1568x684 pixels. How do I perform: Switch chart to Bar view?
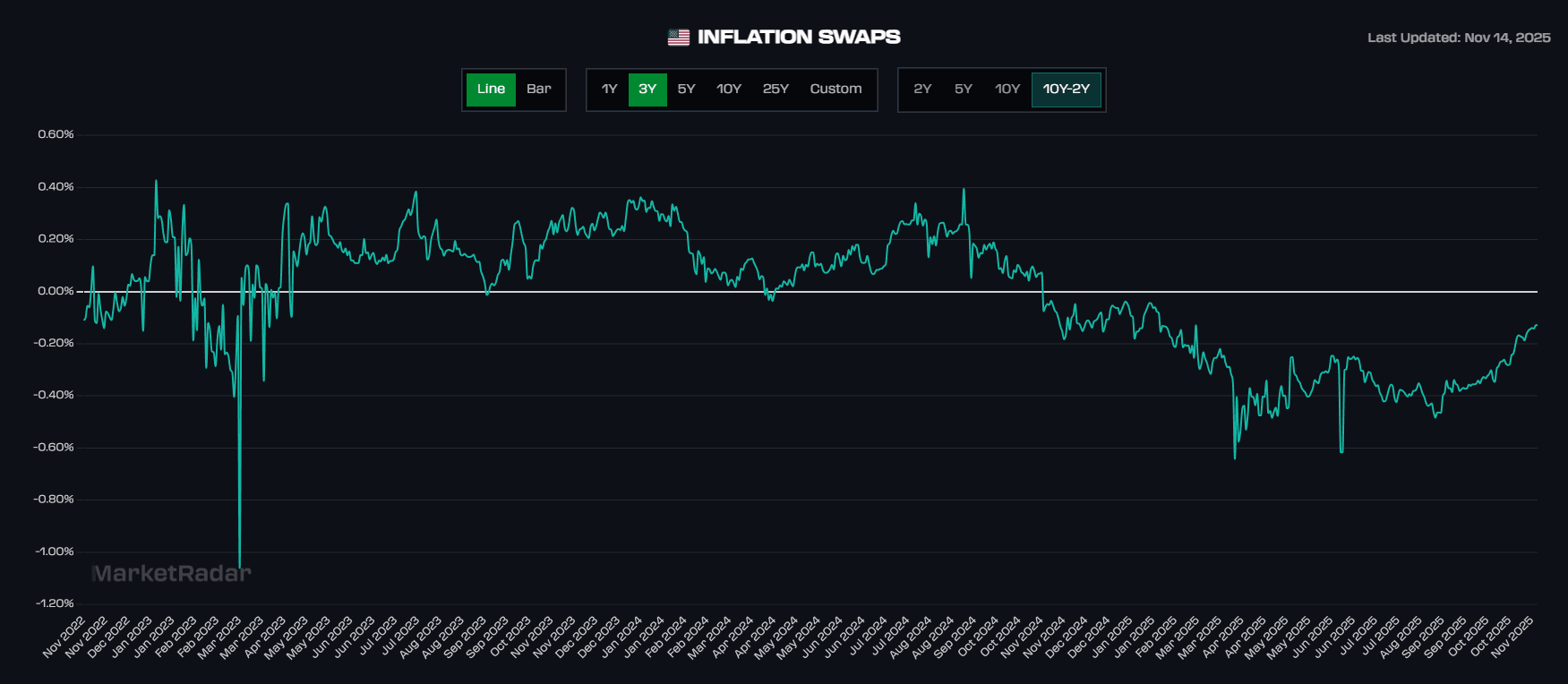(x=538, y=90)
